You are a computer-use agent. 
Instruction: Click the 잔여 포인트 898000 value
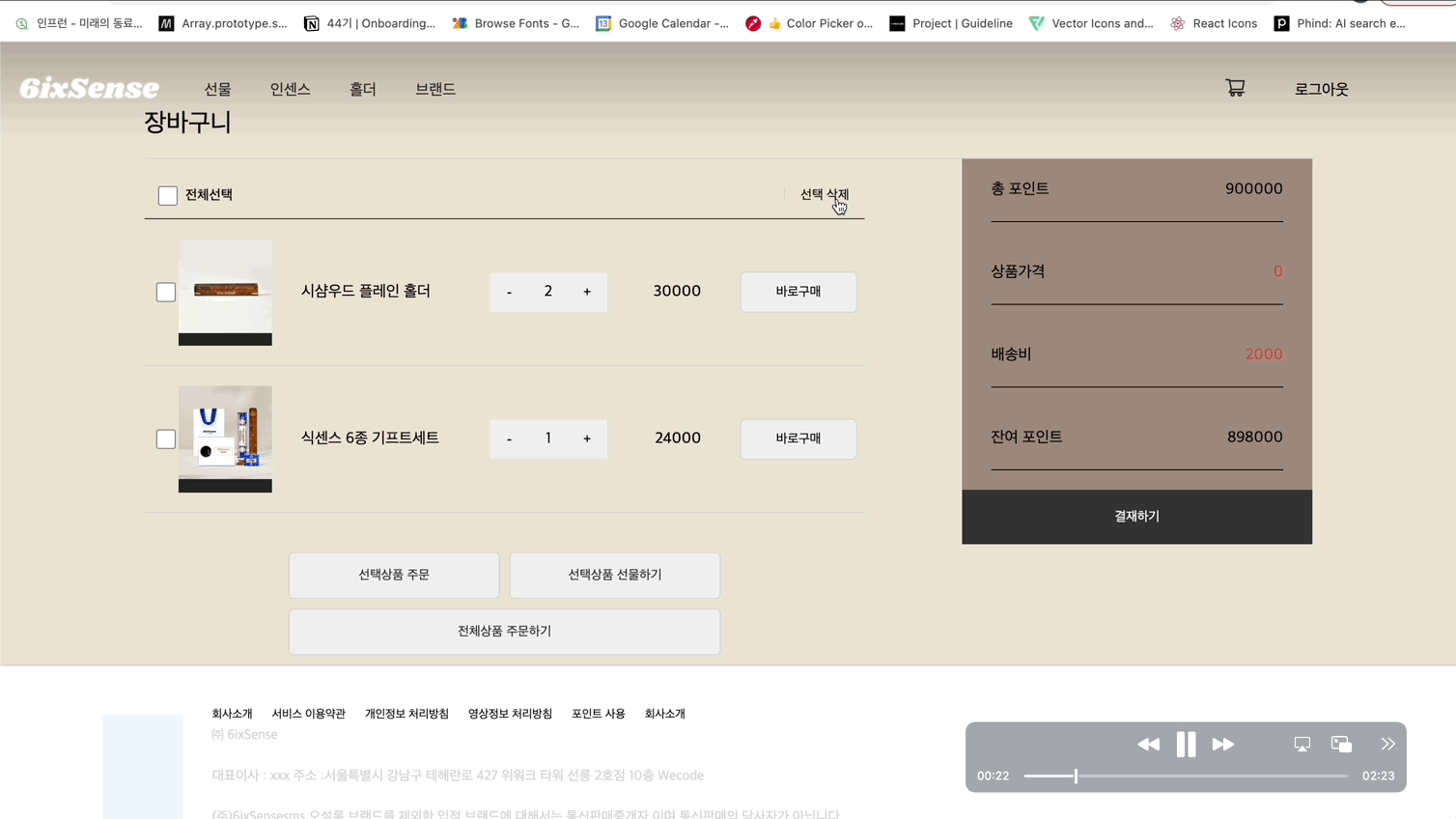tap(1255, 437)
